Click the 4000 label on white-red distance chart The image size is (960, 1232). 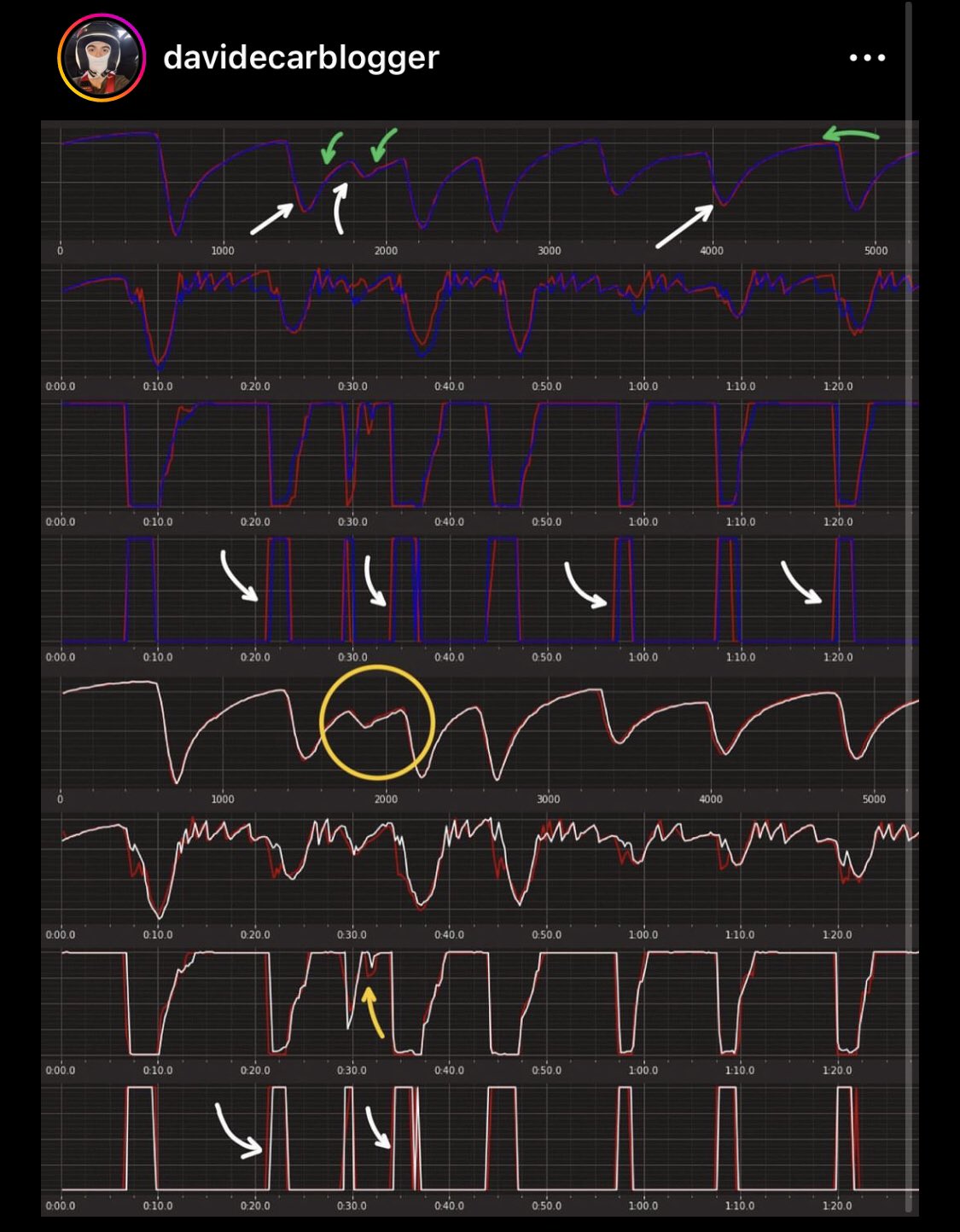(711, 799)
